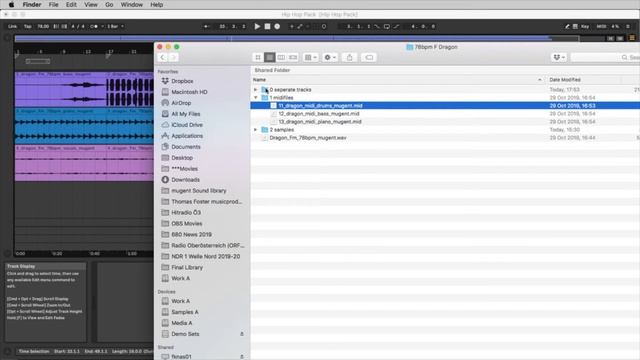Switch Finder to icon view

(258, 58)
